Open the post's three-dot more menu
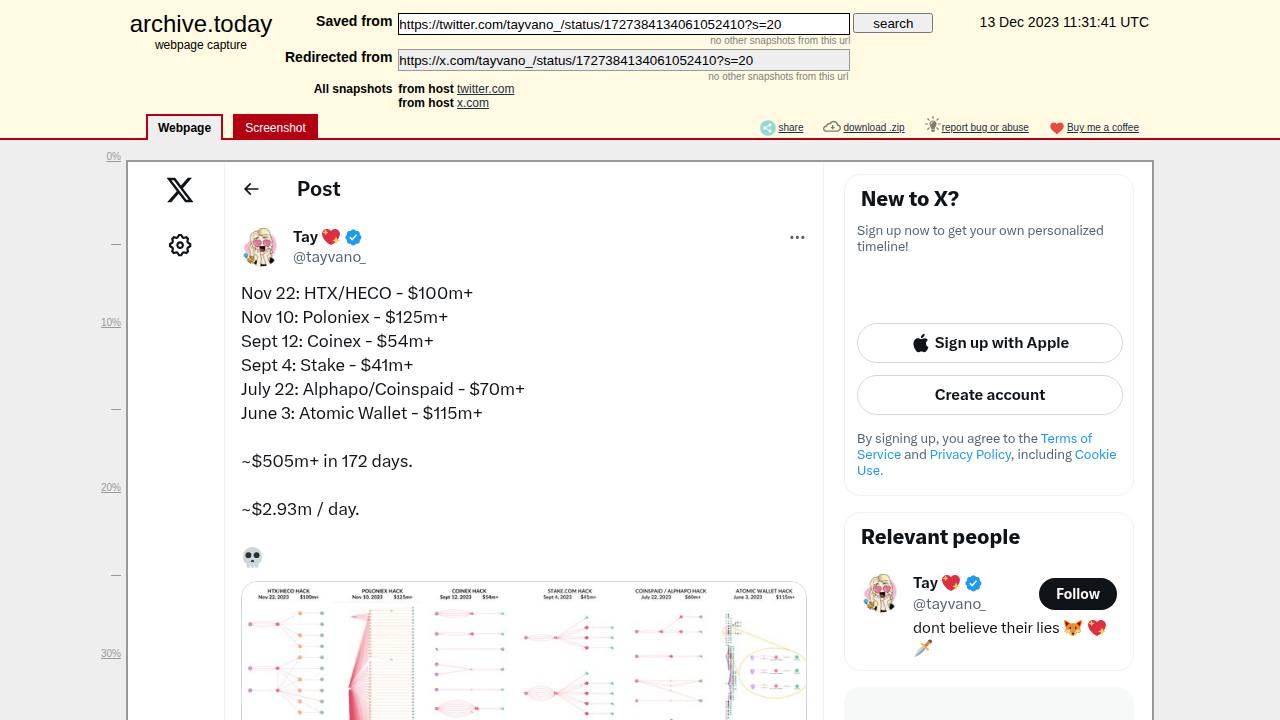The width and height of the screenshot is (1280, 720). coord(797,237)
